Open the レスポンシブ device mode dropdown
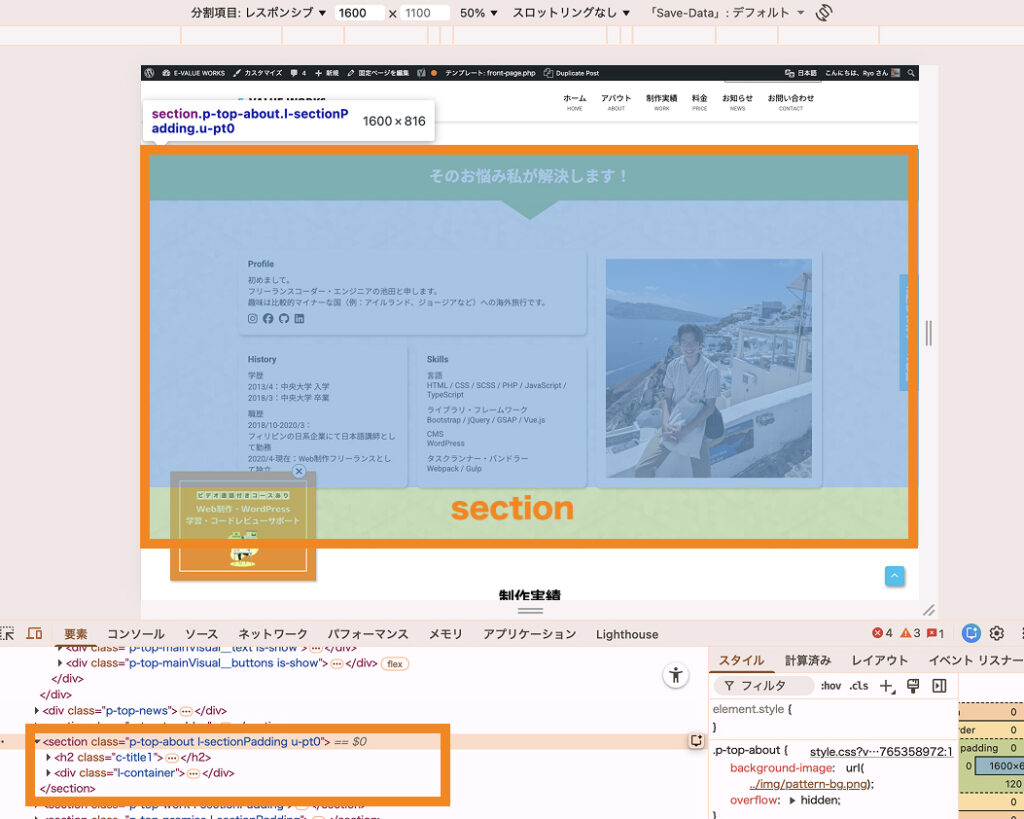Viewport: 1024px width, 819px height. pos(290,12)
